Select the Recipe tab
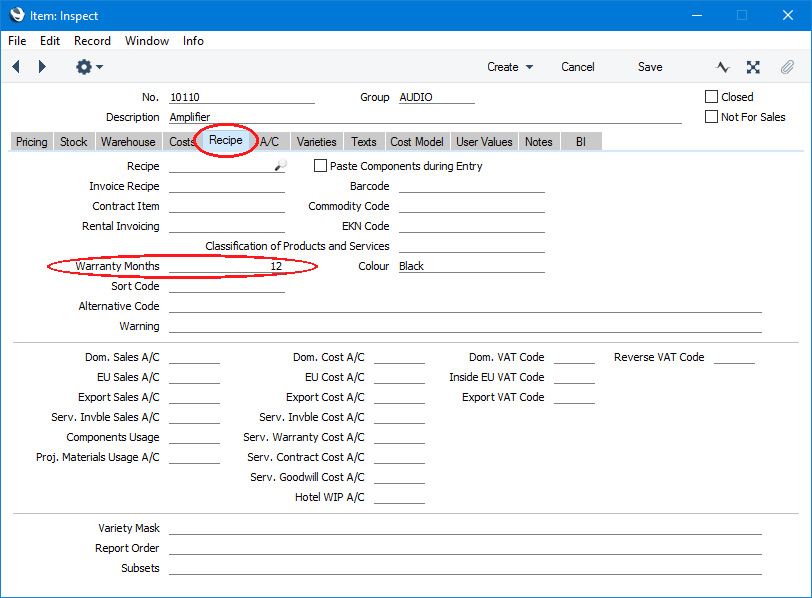Viewport: 812px width, 598px height. click(x=225, y=140)
